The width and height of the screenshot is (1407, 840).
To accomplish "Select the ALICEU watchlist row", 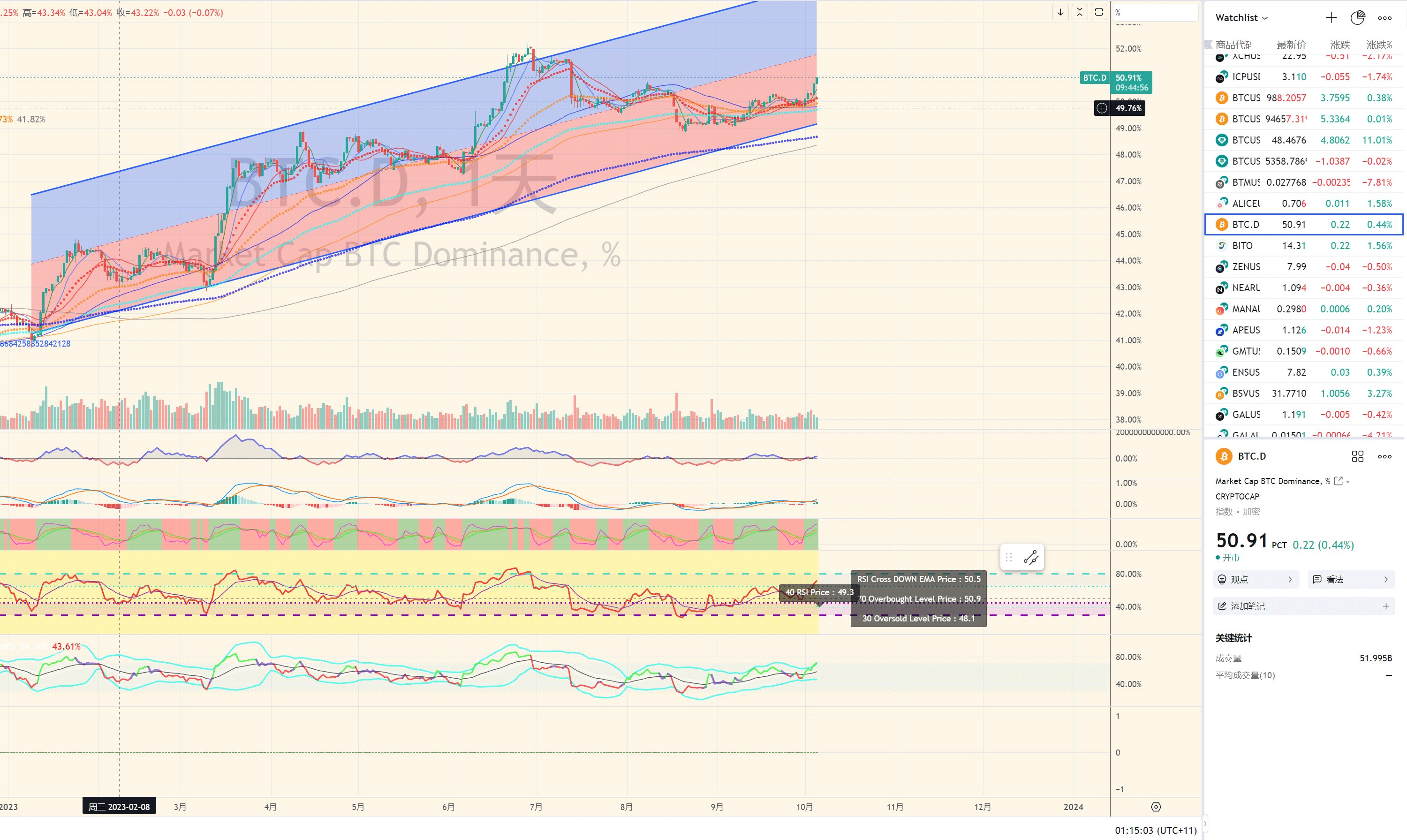I will (1304, 203).
